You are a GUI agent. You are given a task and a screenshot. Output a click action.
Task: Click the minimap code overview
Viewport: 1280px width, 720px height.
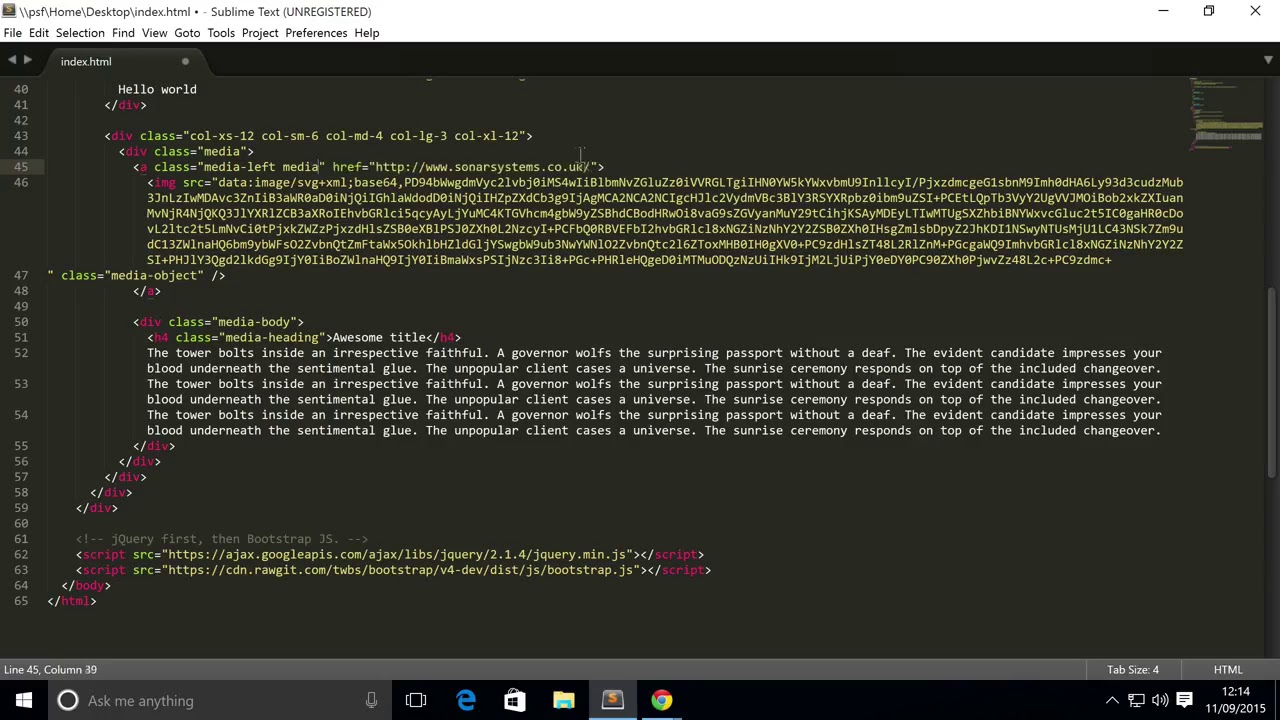click(1228, 115)
